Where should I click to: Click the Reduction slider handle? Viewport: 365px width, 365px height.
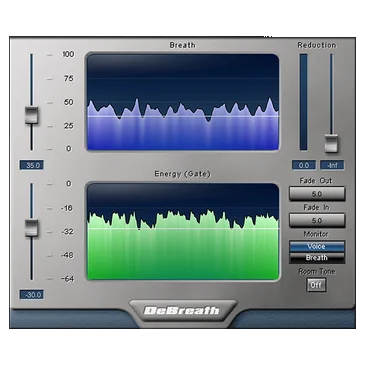331,143
